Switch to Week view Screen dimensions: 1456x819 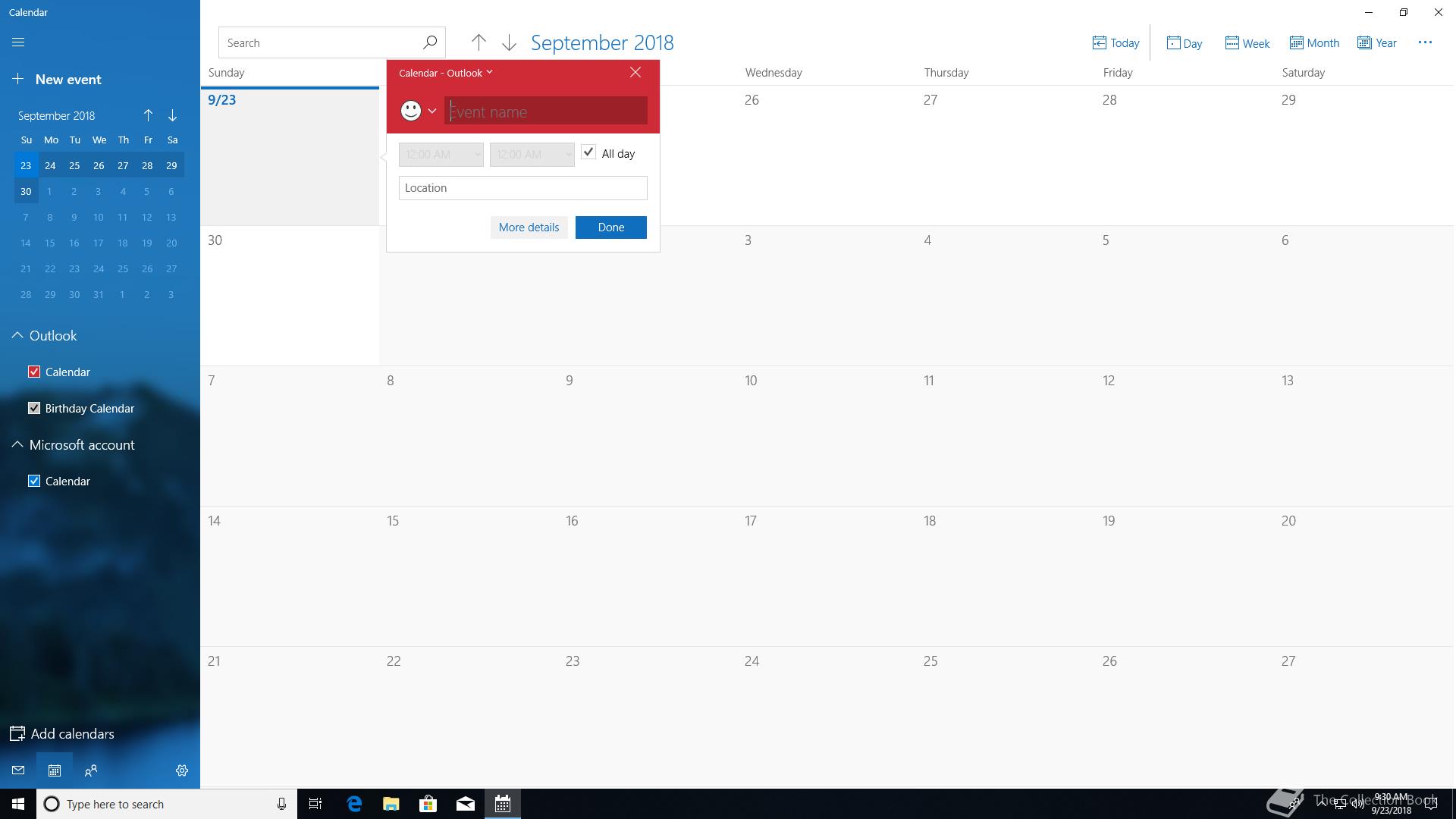click(1247, 42)
